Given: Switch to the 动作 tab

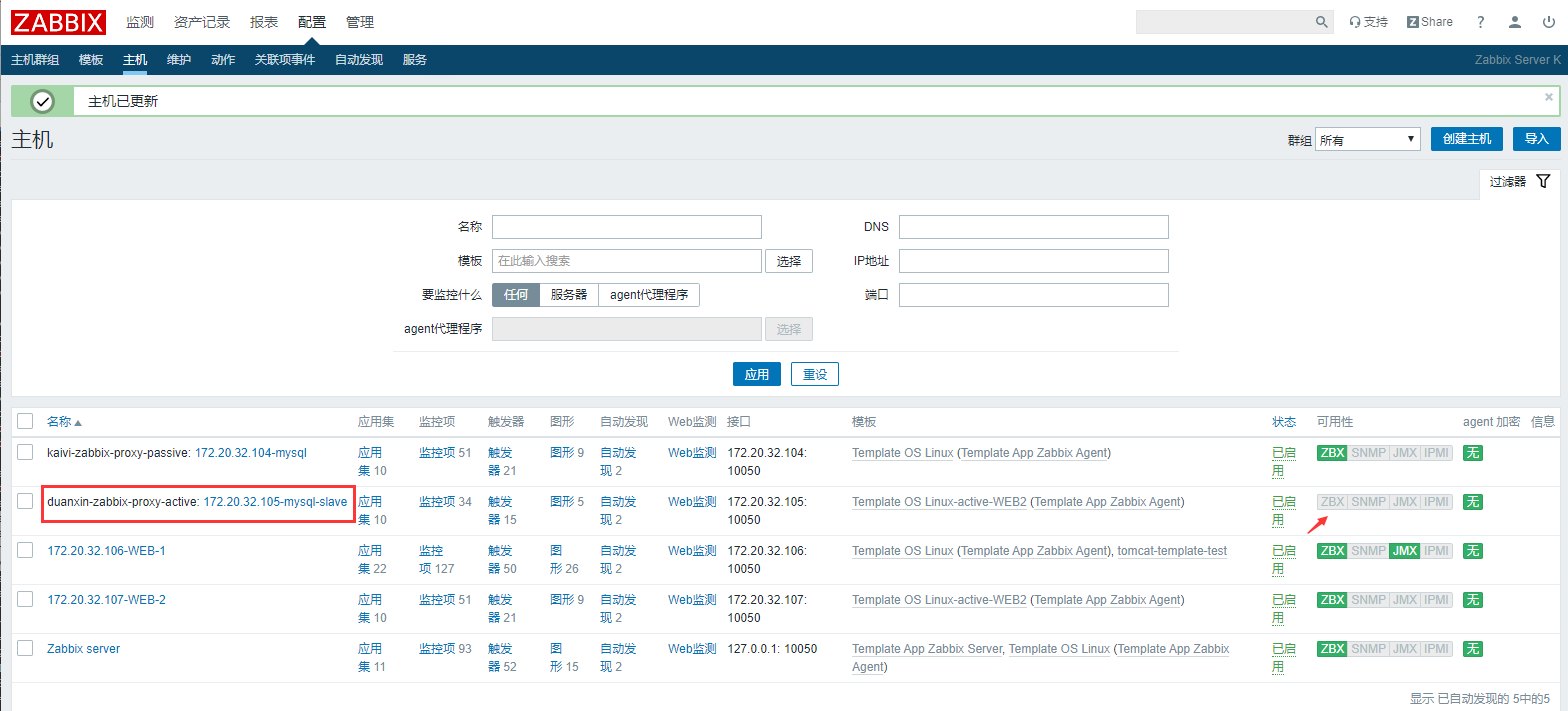Looking at the screenshot, I should pyautogui.click(x=223, y=60).
